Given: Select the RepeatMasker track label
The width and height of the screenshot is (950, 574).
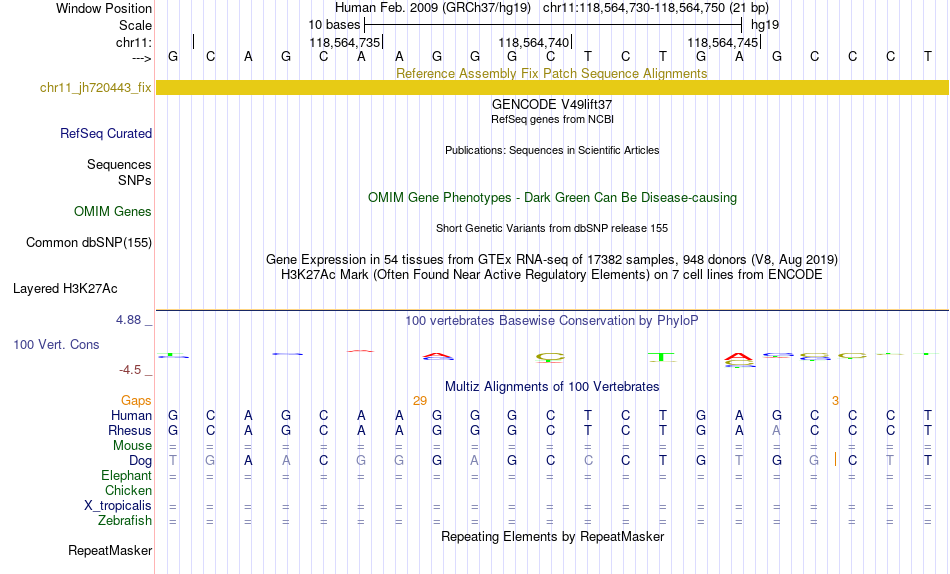Looking at the screenshot, I should point(110,550).
